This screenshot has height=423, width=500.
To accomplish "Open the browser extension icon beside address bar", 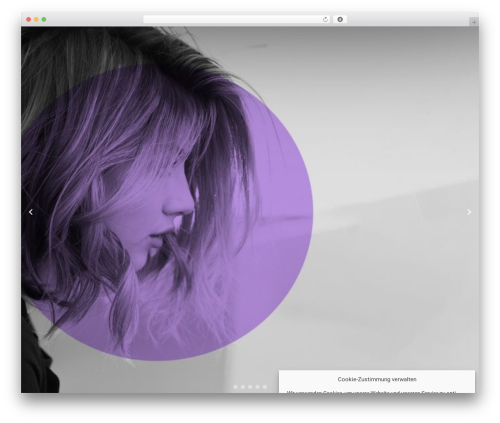I will tap(340, 20).
